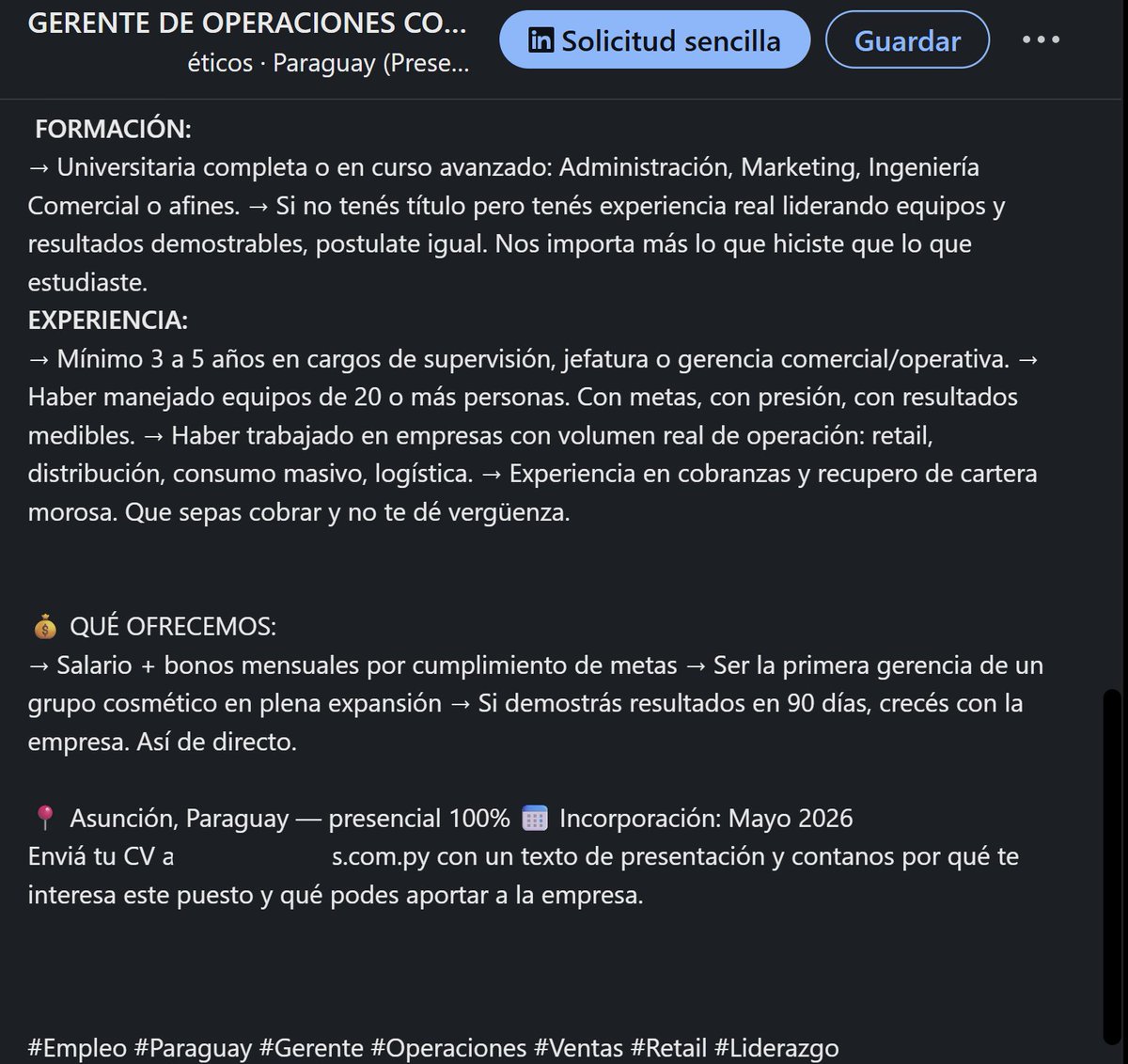This screenshot has height=1064, width=1128.
Task: Click the #Liderazgo hashtag
Action: click(776, 1047)
